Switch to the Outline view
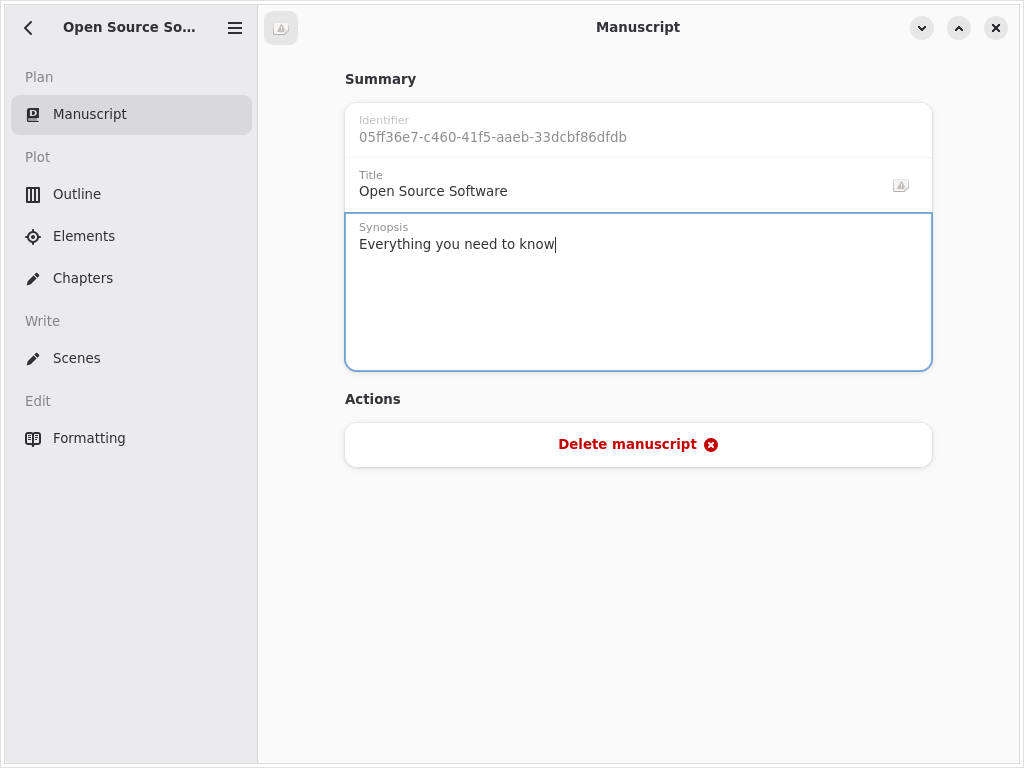 point(131,195)
